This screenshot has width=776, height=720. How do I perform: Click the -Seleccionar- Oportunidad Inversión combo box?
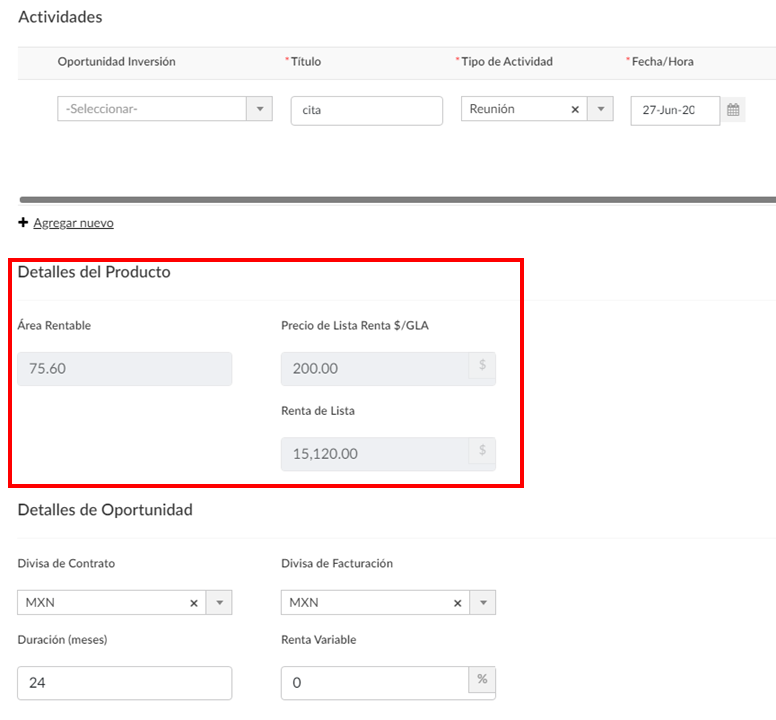[x=152, y=109]
